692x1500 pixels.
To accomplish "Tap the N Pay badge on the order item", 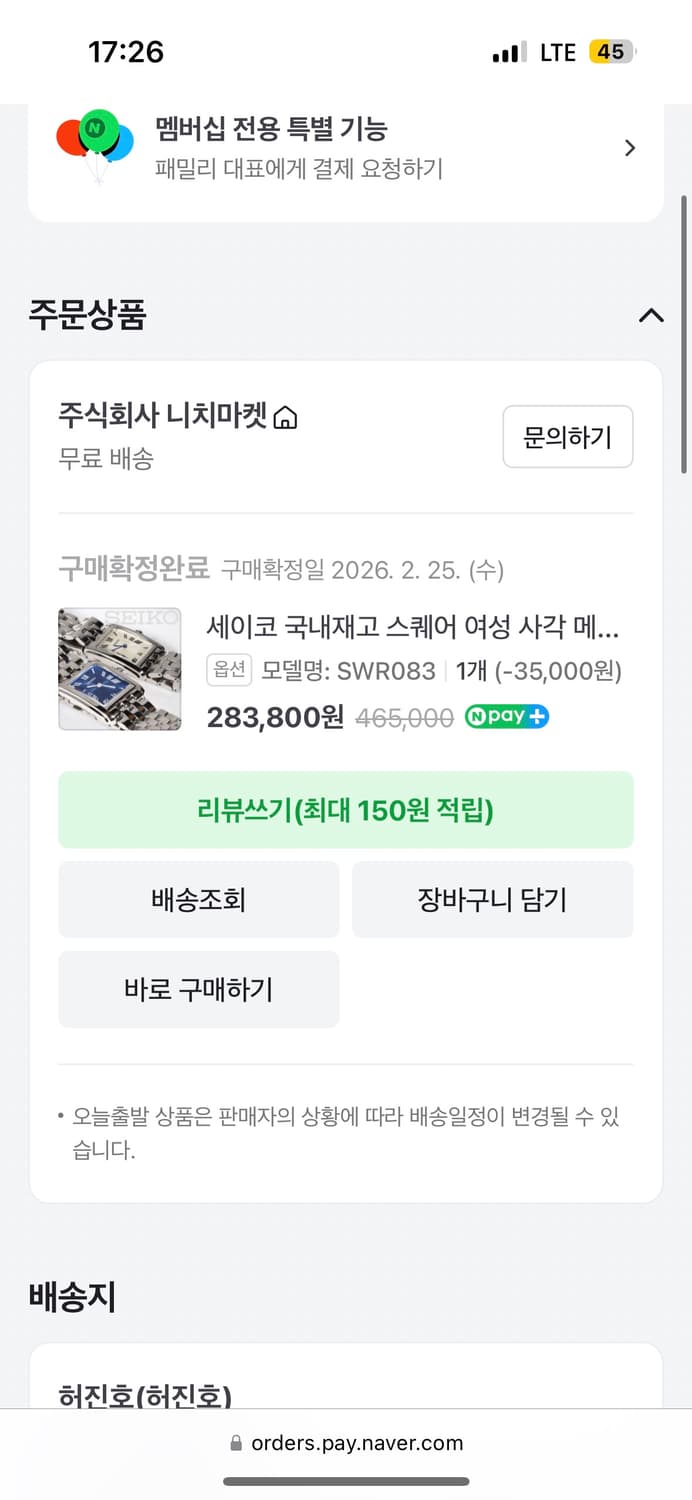I will [506, 716].
